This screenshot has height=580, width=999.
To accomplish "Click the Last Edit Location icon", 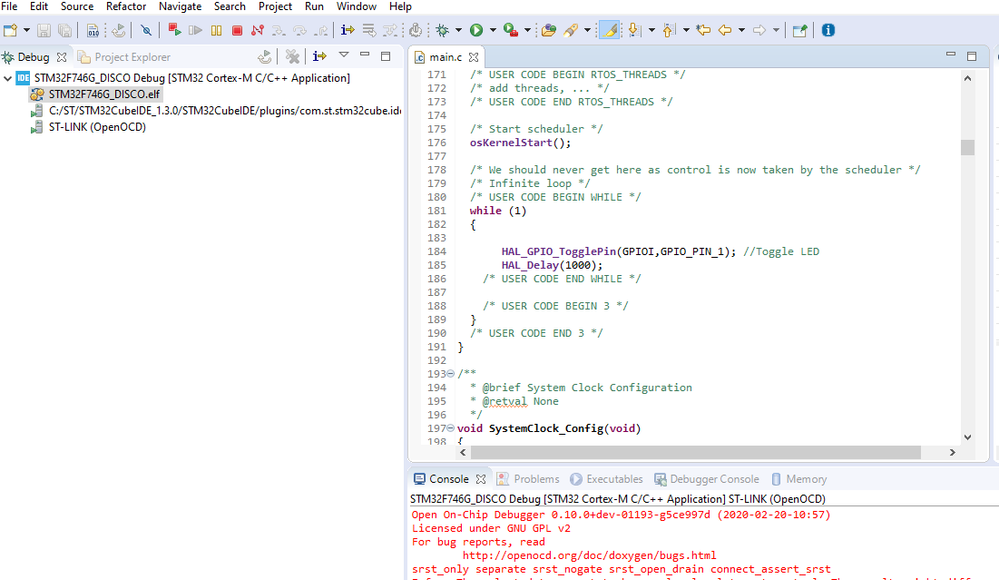I will pyautogui.click(x=703, y=30).
